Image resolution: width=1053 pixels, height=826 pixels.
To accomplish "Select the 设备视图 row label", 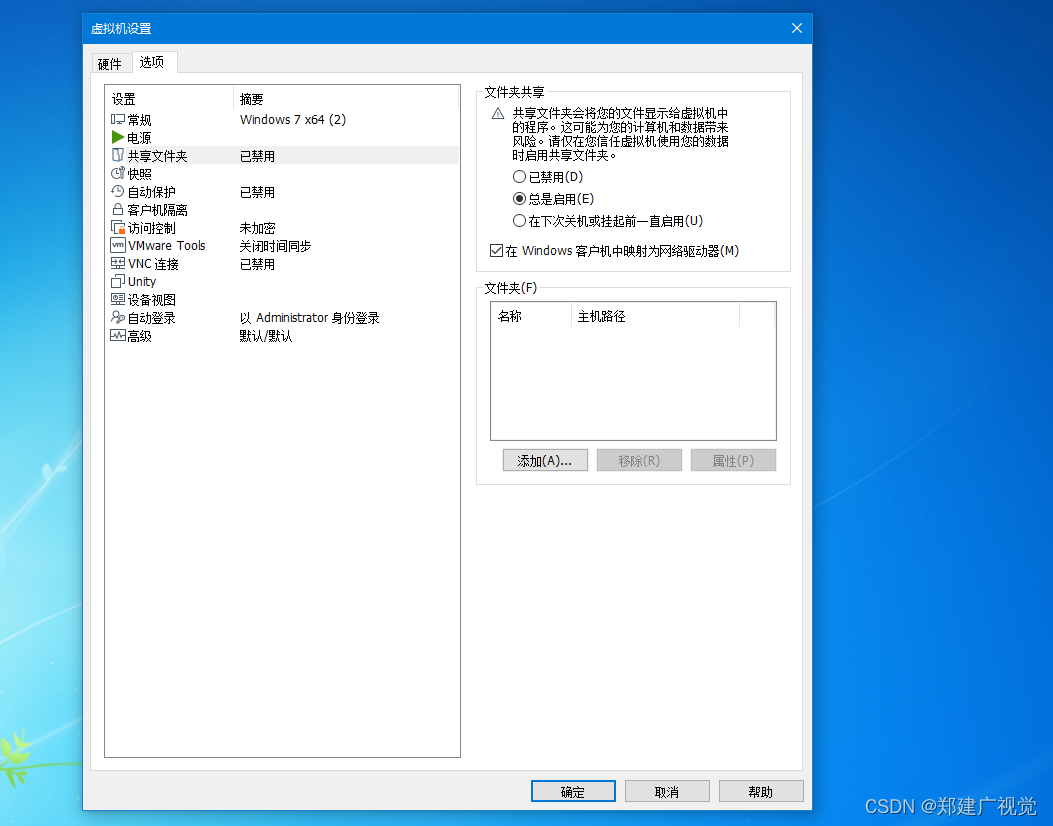I will [x=152, y=300].
